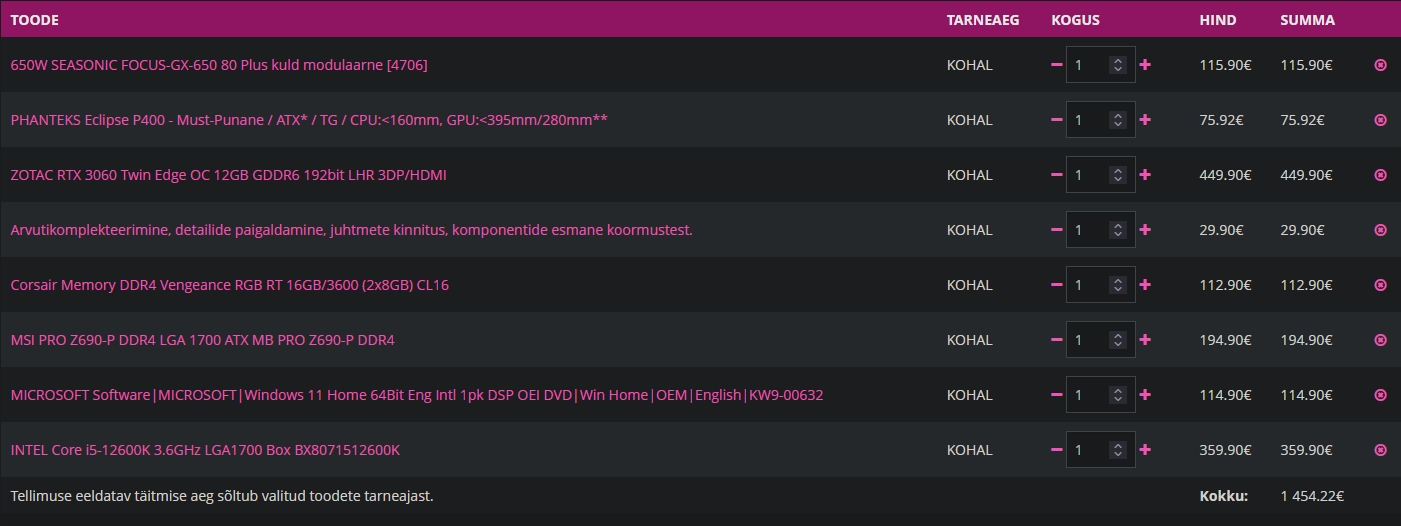Increase quantity of MSI PRO Z690-P motherboard

point(1145,340)
